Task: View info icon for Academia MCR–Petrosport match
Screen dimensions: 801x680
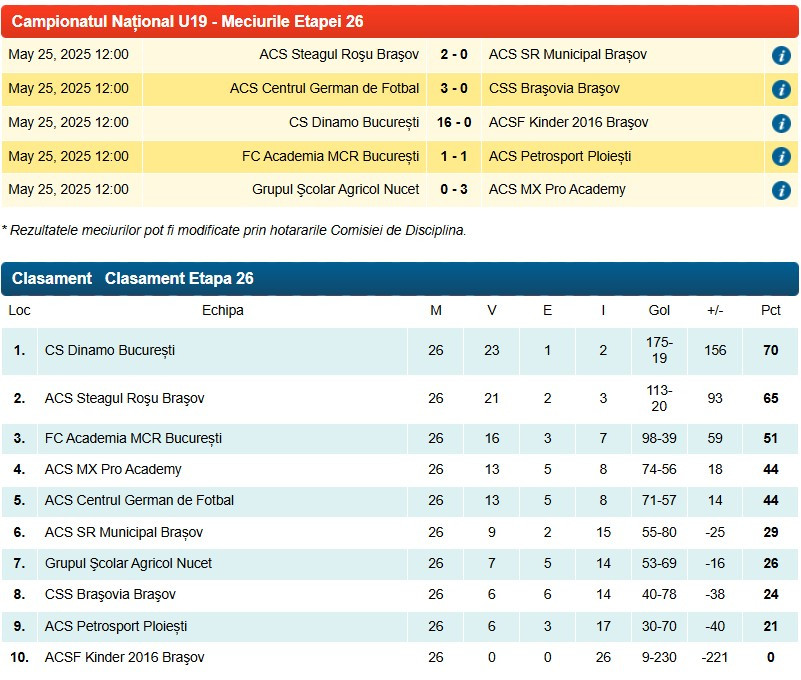Action: 781,157
